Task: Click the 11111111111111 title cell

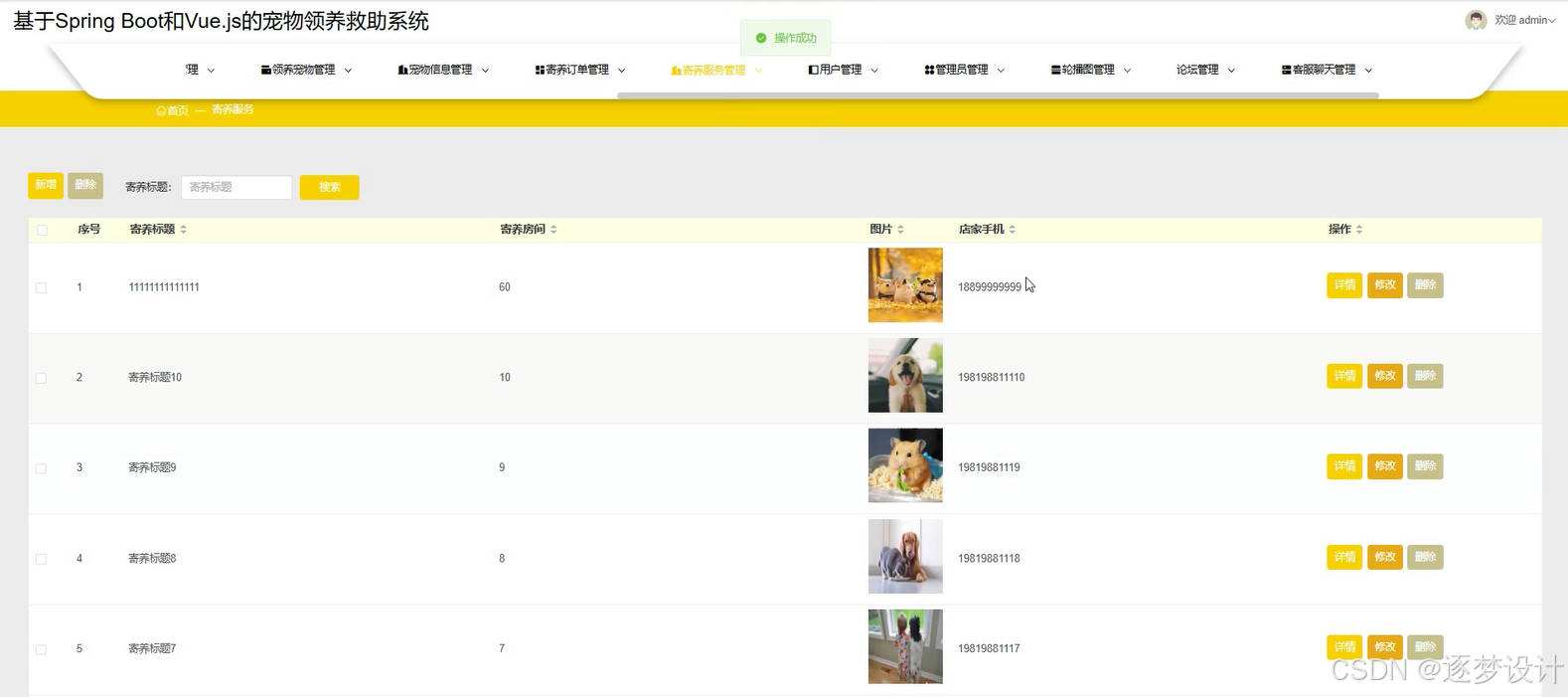Action: pyautogui.click(x=164, y=287)
